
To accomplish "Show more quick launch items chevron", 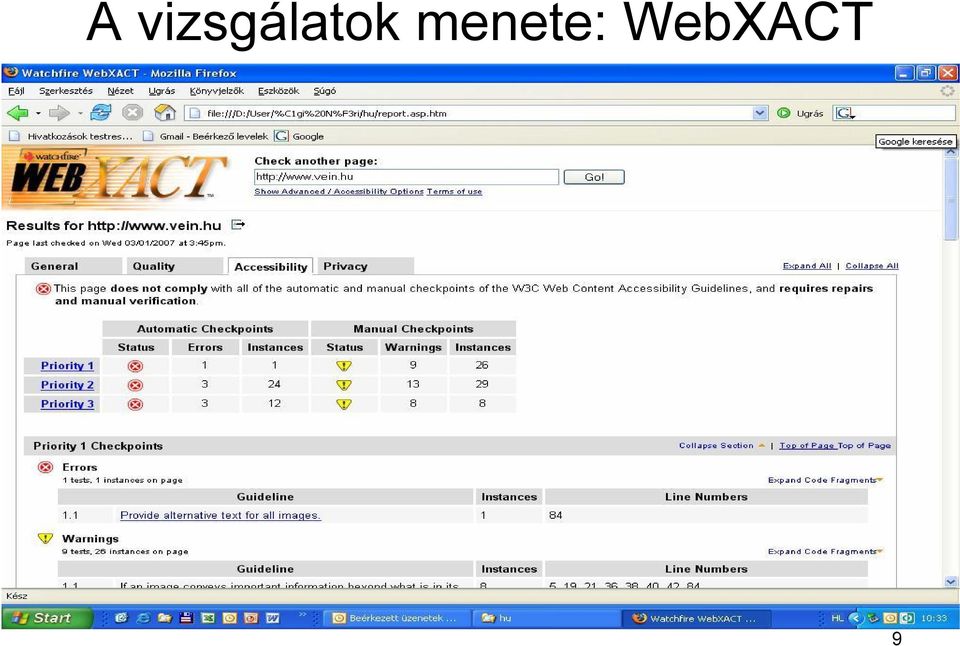I will coord(302,614).
